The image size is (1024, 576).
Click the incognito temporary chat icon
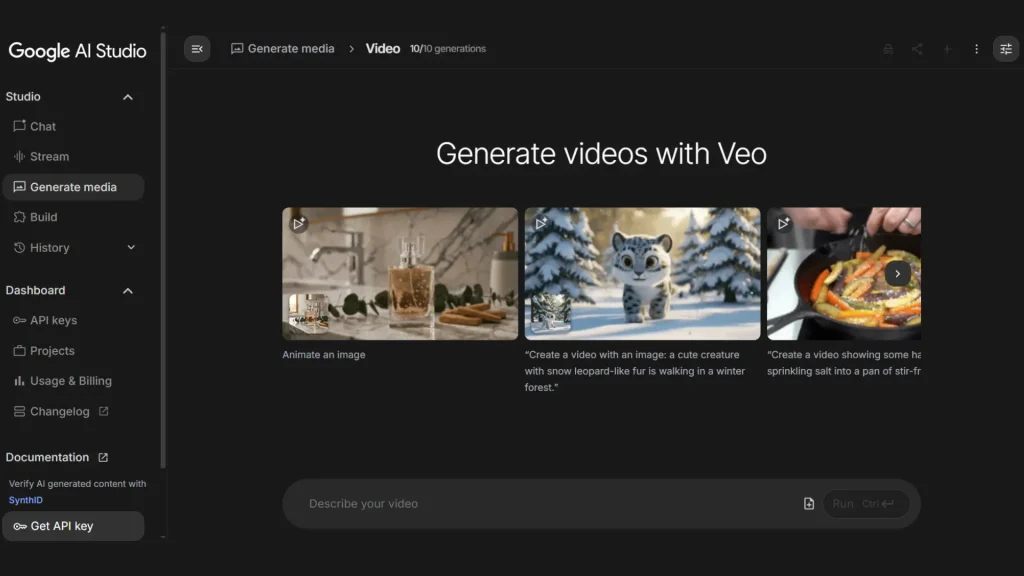pos(888,49)
